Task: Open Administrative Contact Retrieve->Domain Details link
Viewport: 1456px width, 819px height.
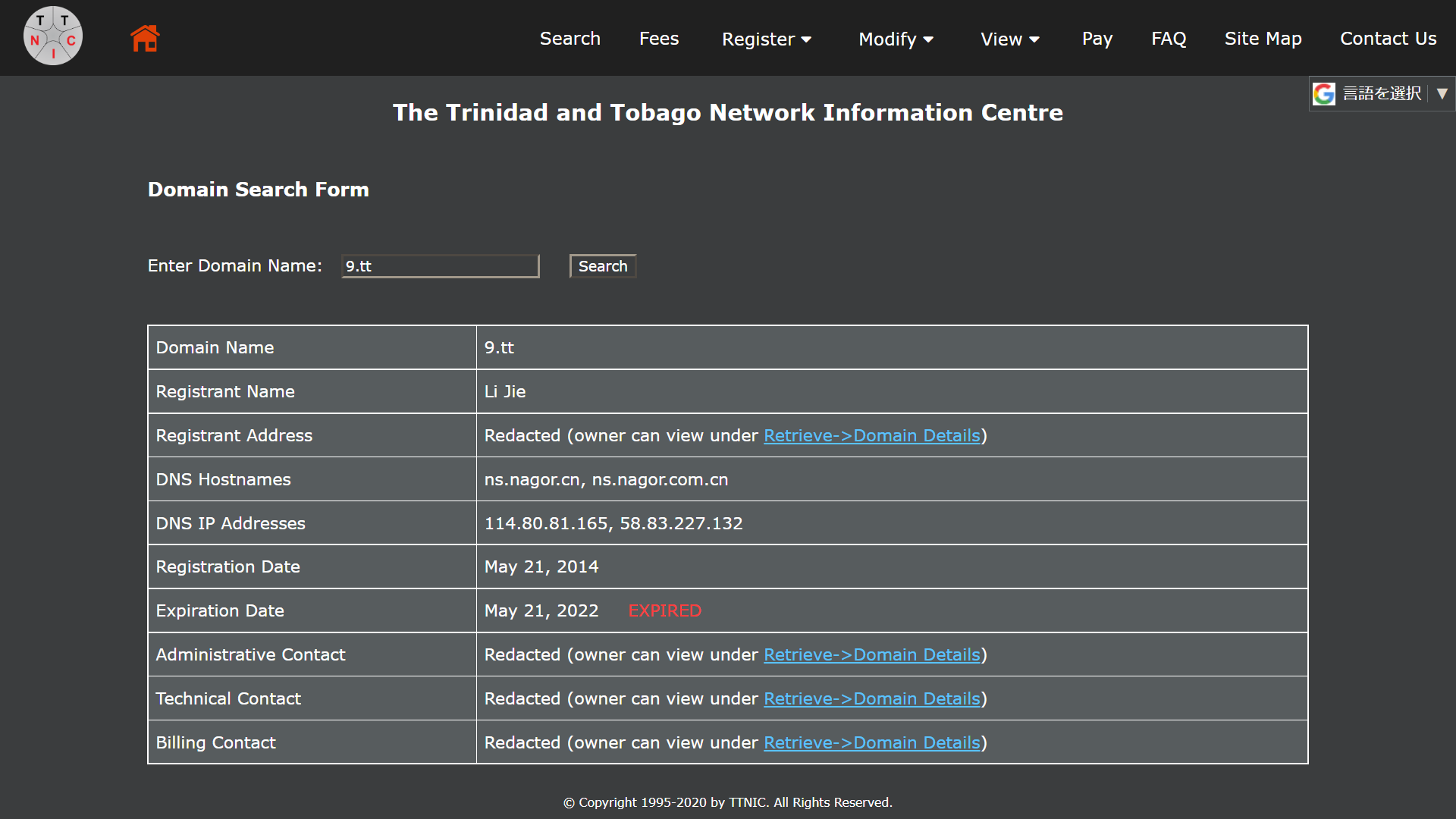Action: (871, 655)
